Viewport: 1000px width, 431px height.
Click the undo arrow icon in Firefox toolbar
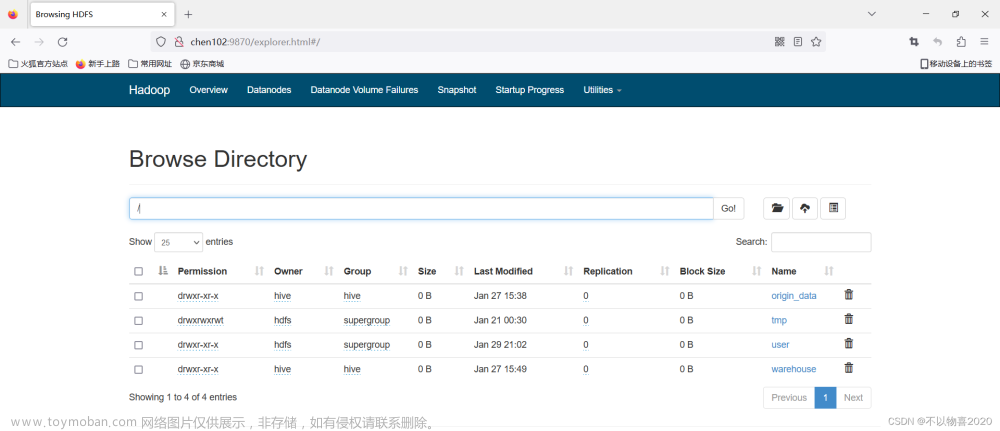[x=938, y=41]
